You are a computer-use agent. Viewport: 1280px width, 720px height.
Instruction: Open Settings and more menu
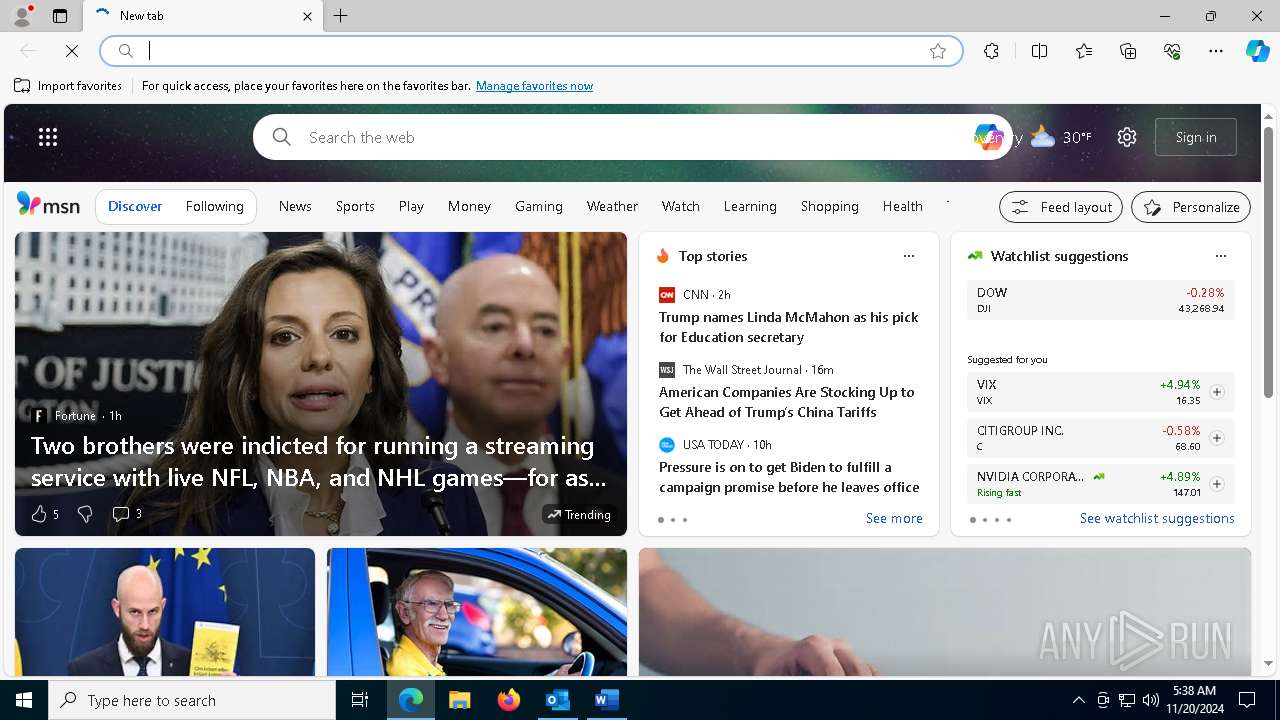[x=1216, y=51]
